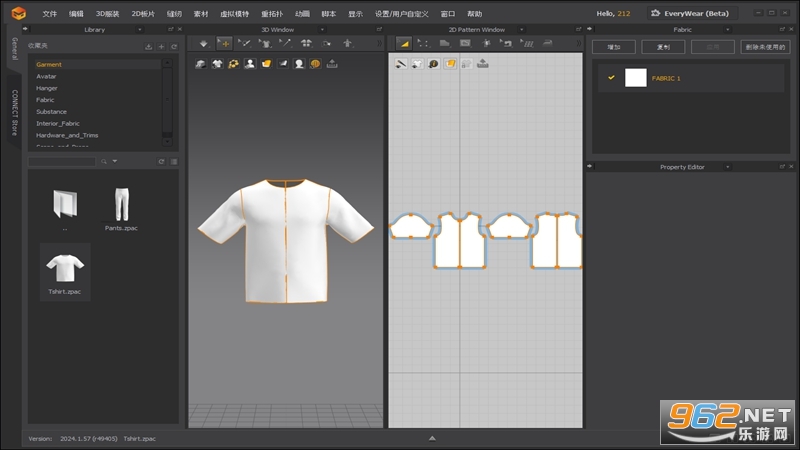
Task: Click the library search input field
Action: pos(62,161)
